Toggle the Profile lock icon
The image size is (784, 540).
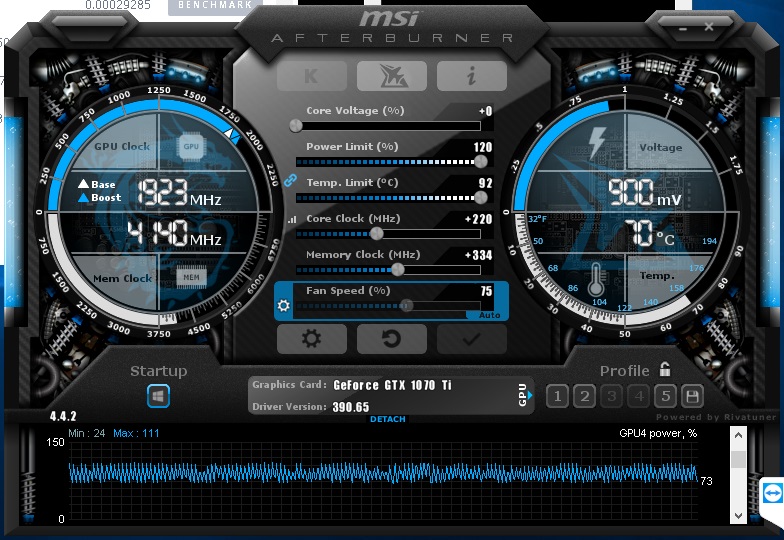click(664, 369)
